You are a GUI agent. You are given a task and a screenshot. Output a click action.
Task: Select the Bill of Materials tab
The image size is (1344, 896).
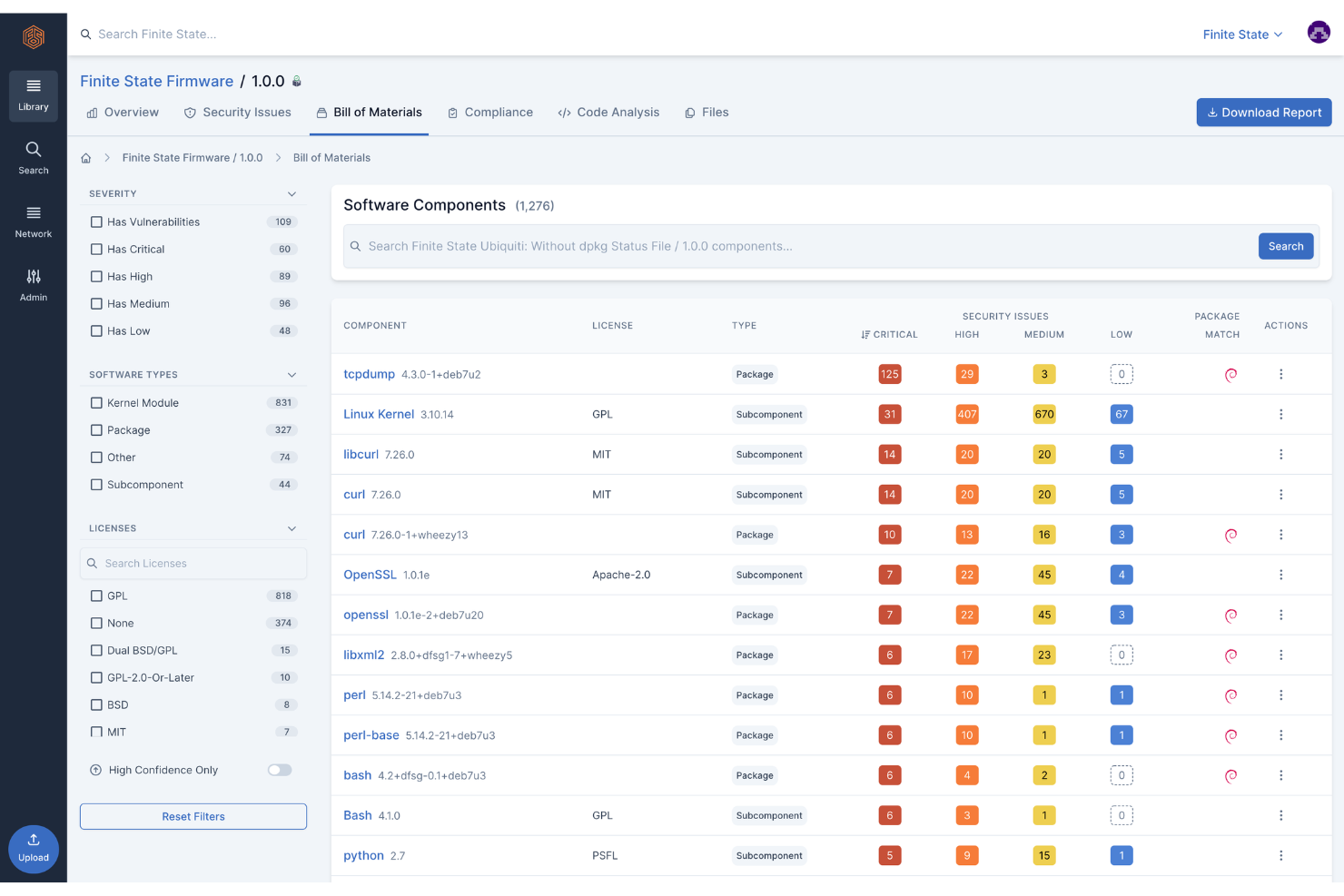pyautogui.click(x=370, y=113)
